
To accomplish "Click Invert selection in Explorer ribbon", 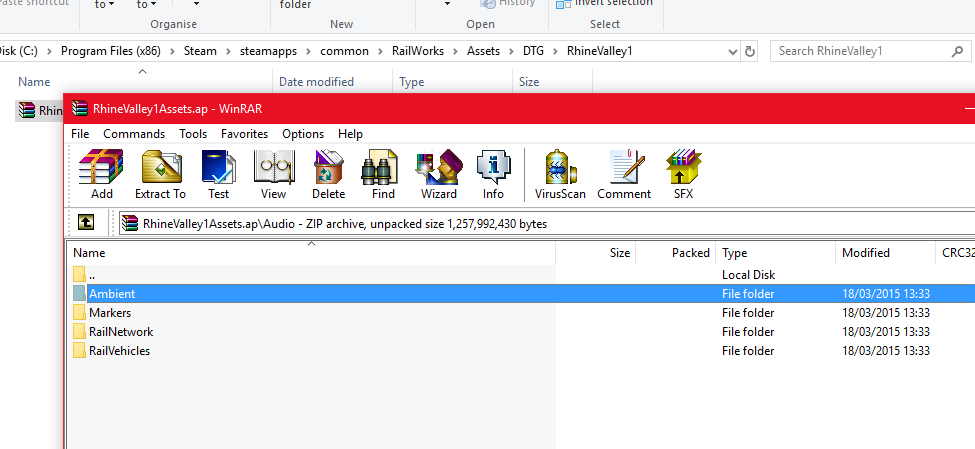I will [604, 4].
